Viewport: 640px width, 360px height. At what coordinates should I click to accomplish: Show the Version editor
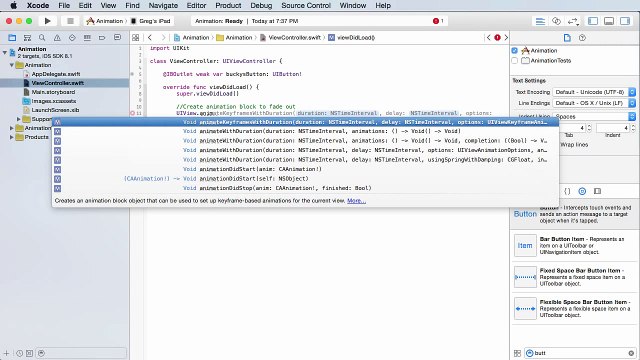pos(573,21)
